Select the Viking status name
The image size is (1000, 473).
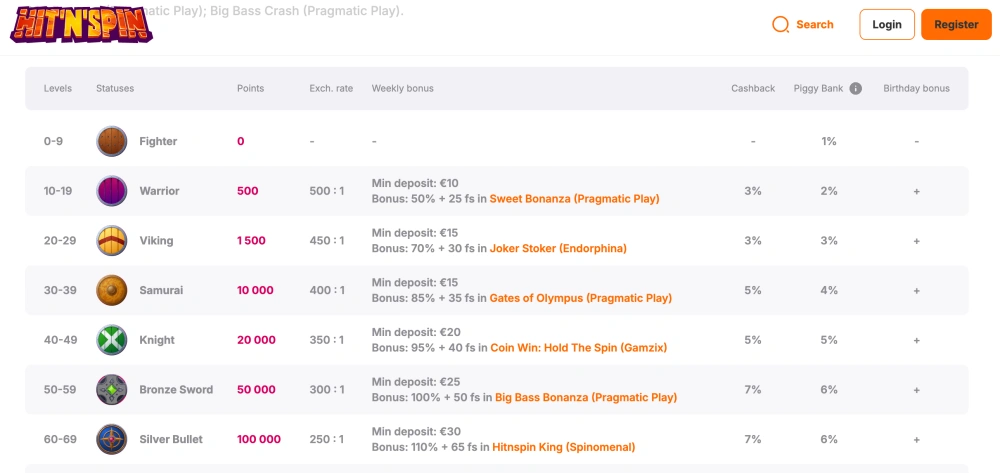156,241
